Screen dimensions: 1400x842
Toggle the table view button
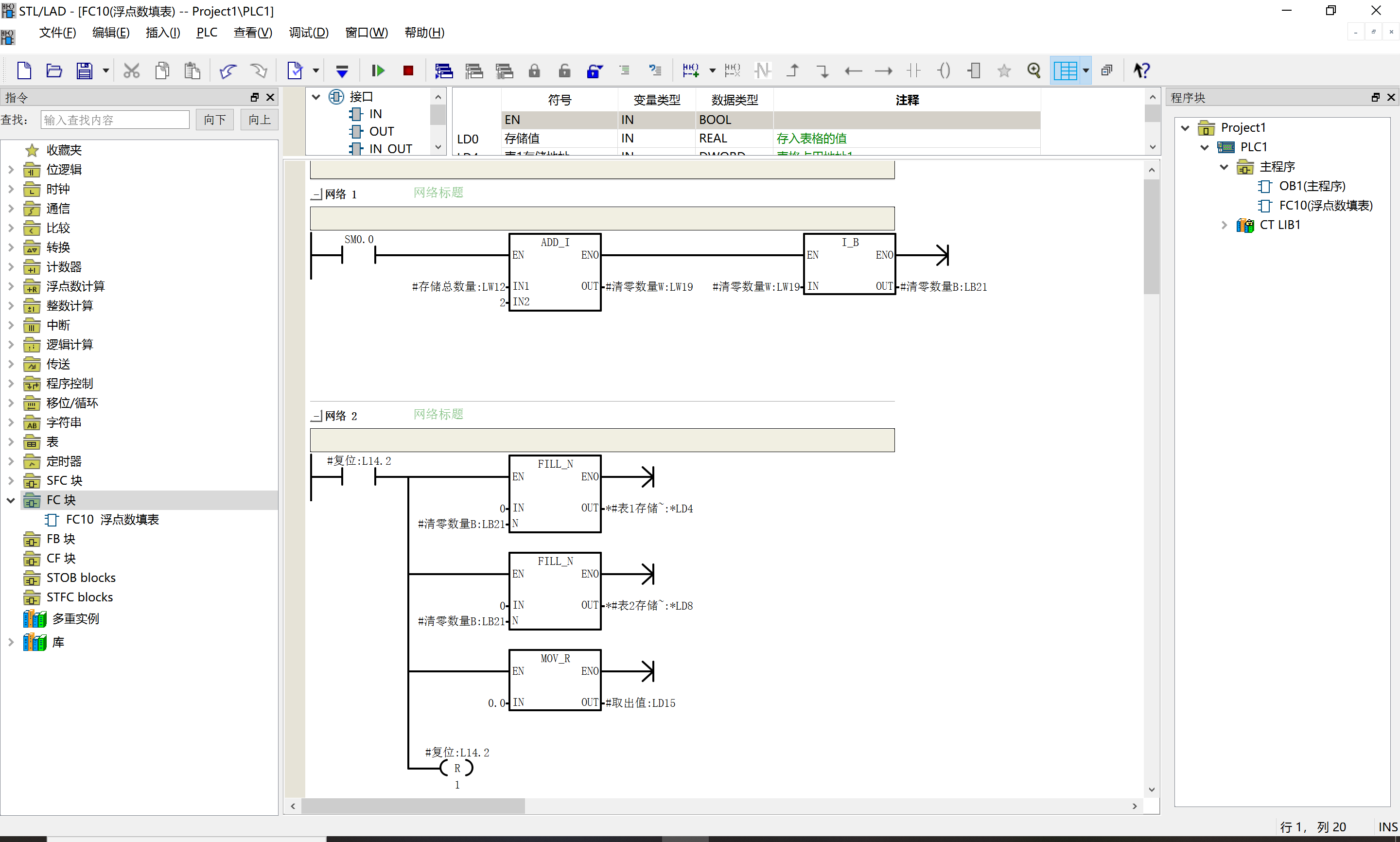pyautogui.click(x=1066, y=70)
